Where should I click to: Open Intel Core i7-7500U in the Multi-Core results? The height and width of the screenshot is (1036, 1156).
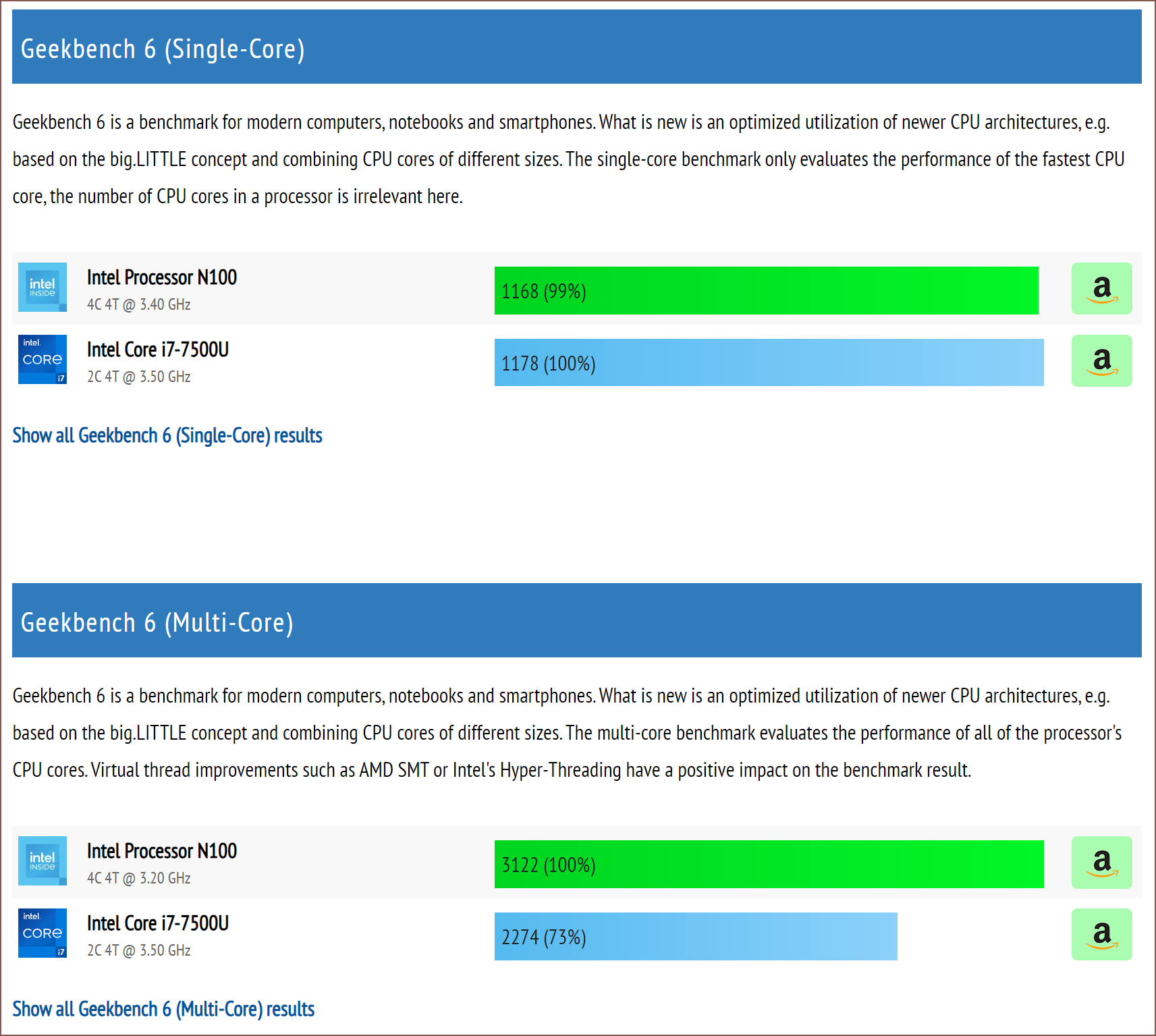point(158,923)
